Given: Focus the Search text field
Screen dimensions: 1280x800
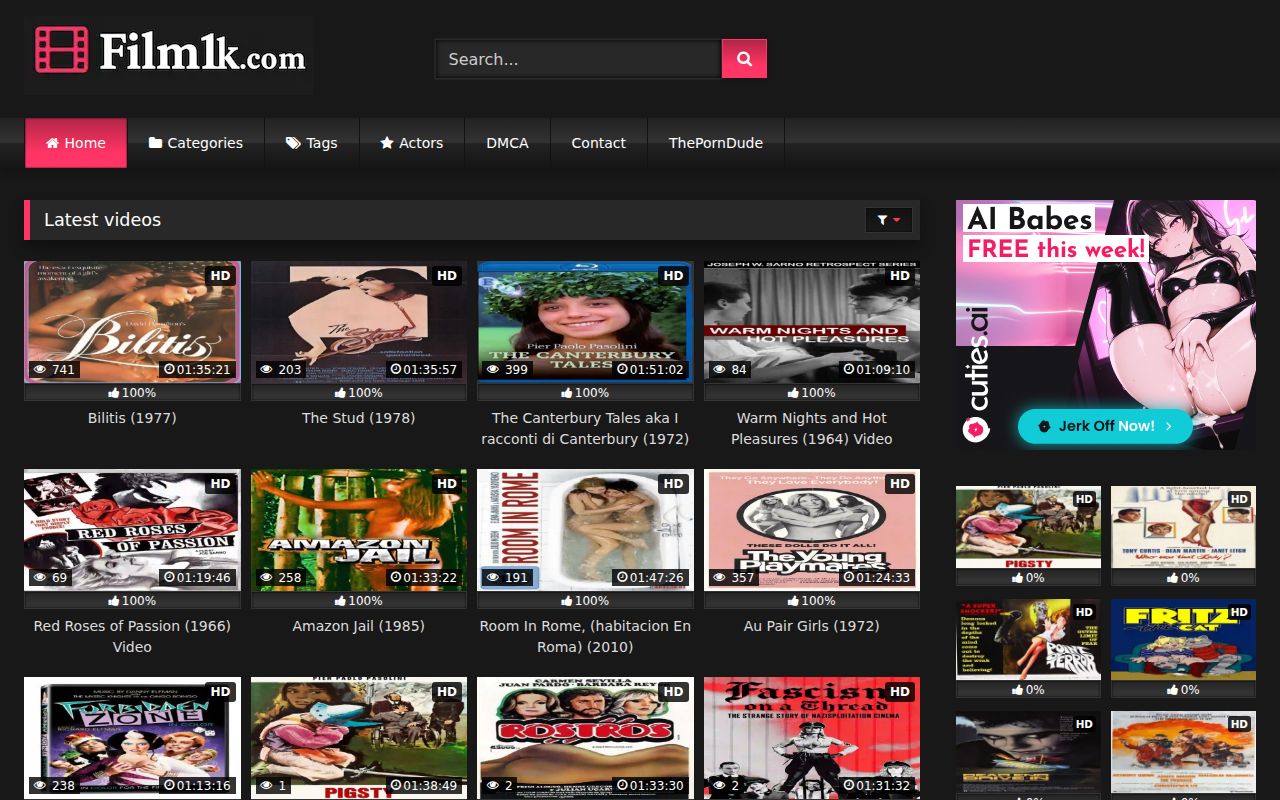Looking at the screenshot, I should pyautogui.click(x=578, y=59).
